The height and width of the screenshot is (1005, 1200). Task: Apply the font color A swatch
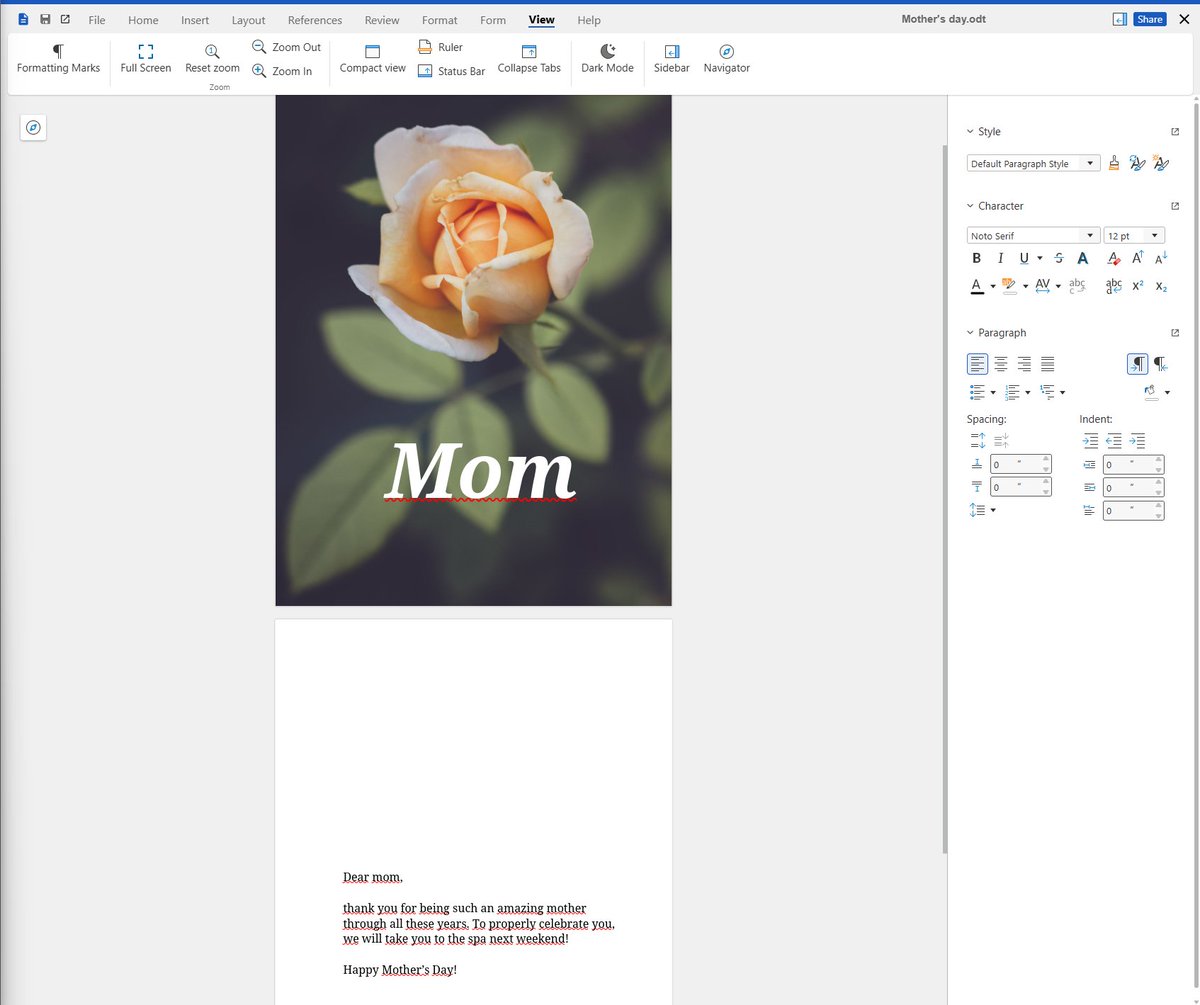coord(977,286)
